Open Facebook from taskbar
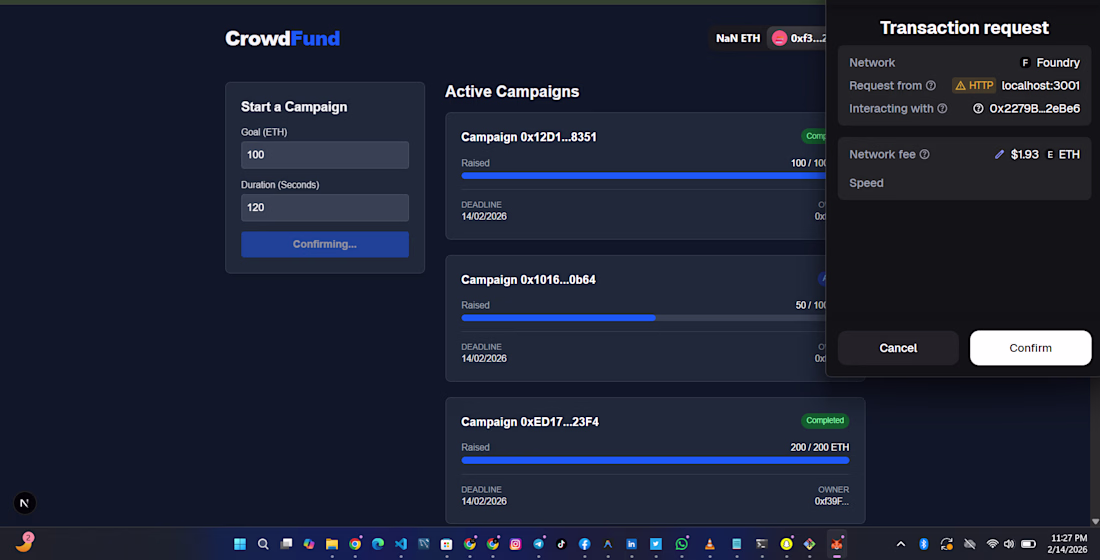 point(584,544)
